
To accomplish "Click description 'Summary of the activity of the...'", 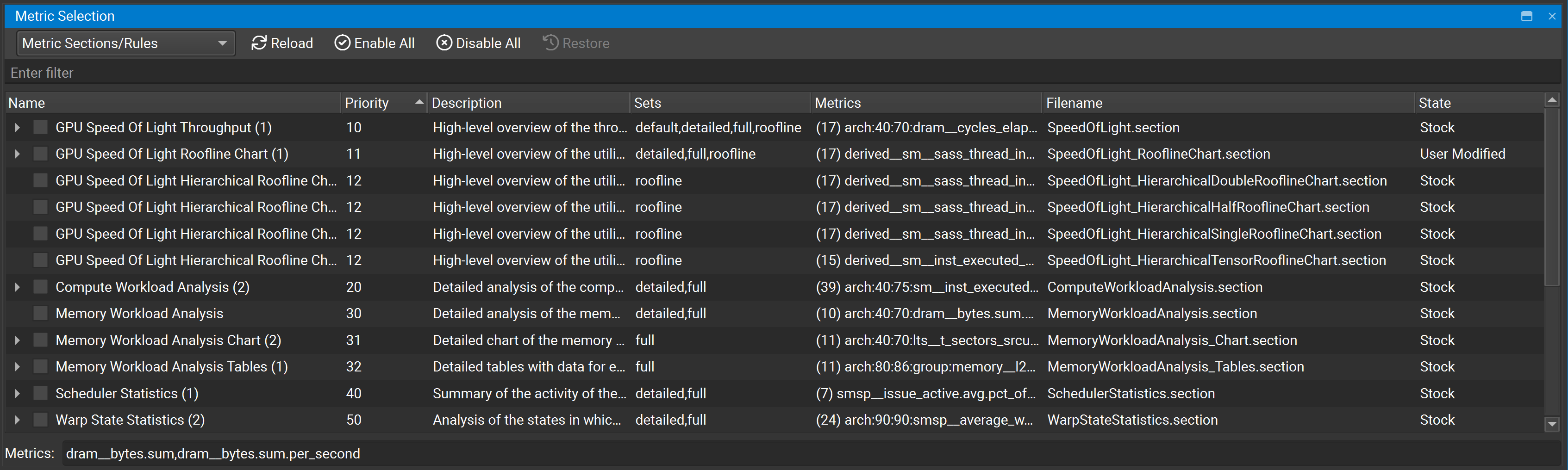I will pos(529,393).
